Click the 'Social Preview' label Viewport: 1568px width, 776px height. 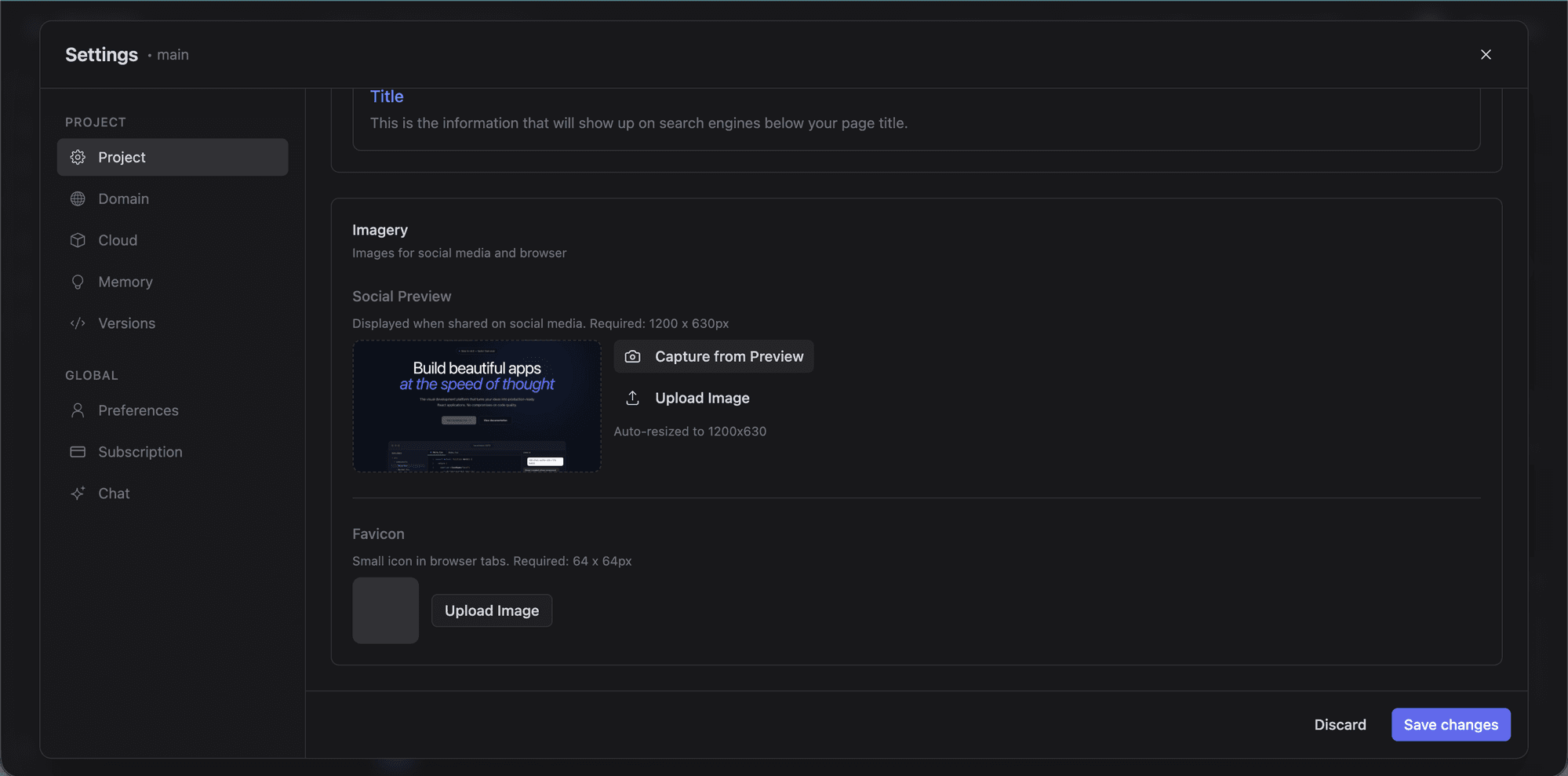(x=402, y=296)
